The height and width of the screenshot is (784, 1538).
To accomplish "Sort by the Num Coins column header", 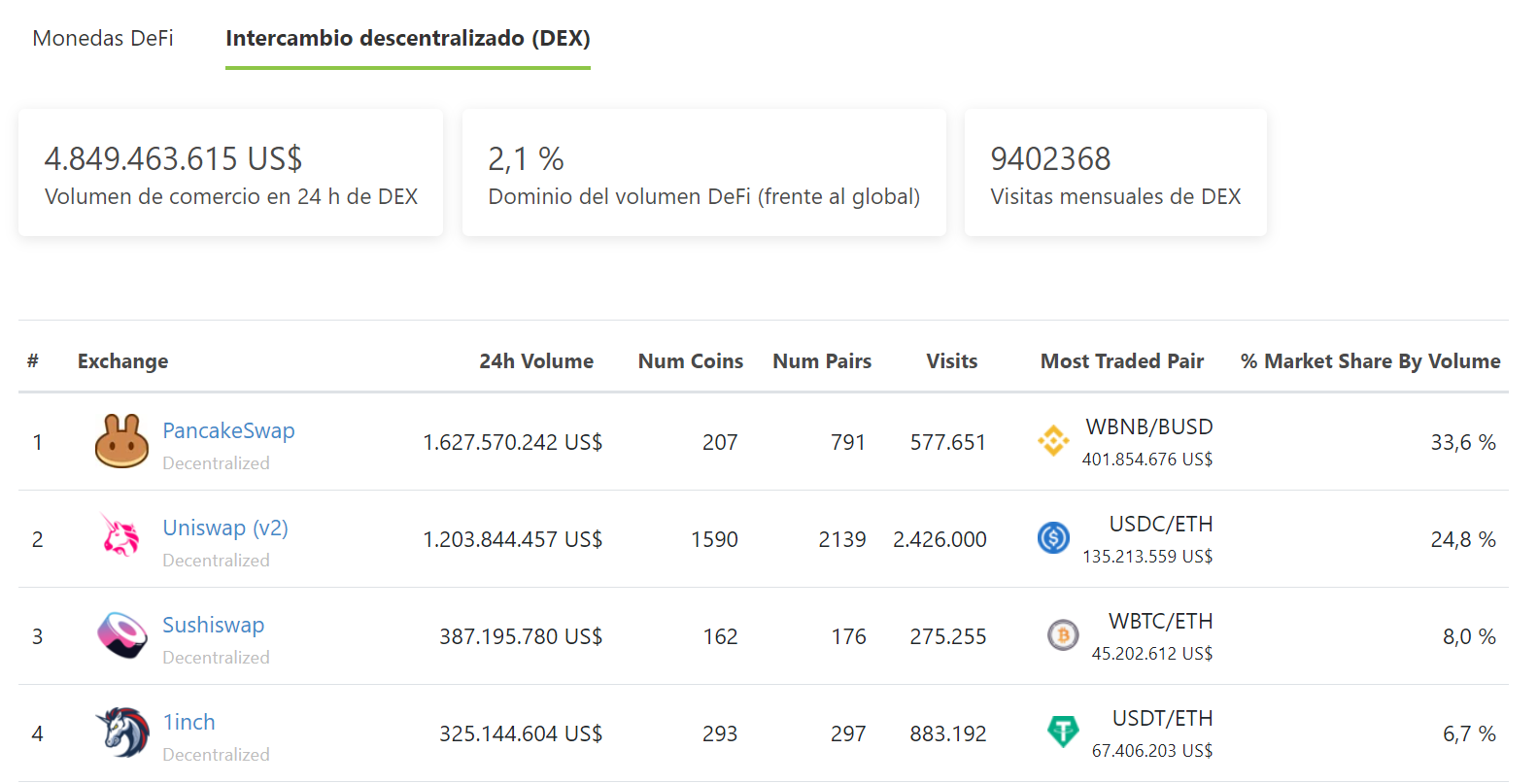I will point(691,361).
